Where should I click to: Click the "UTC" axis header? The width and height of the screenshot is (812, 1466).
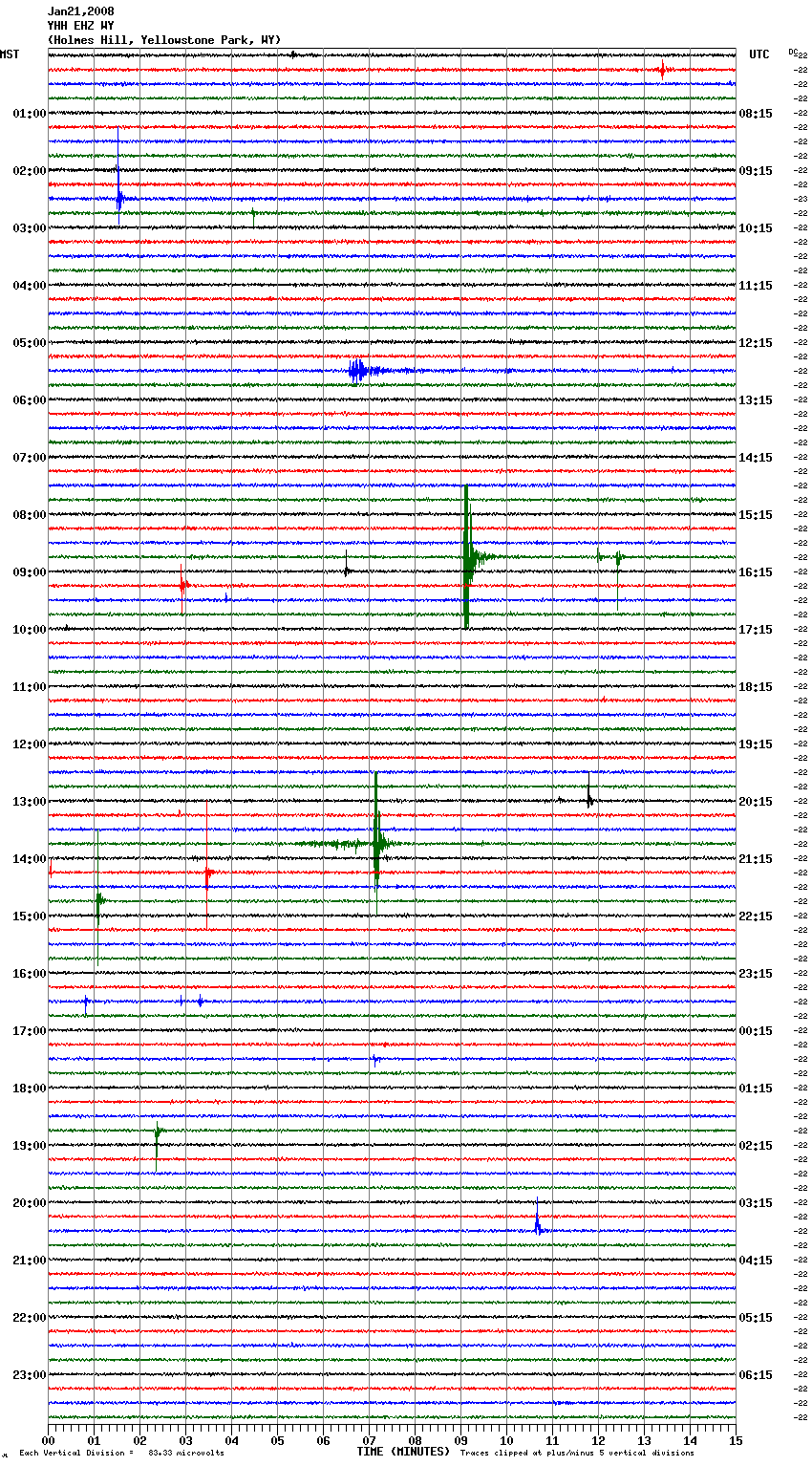759,54
